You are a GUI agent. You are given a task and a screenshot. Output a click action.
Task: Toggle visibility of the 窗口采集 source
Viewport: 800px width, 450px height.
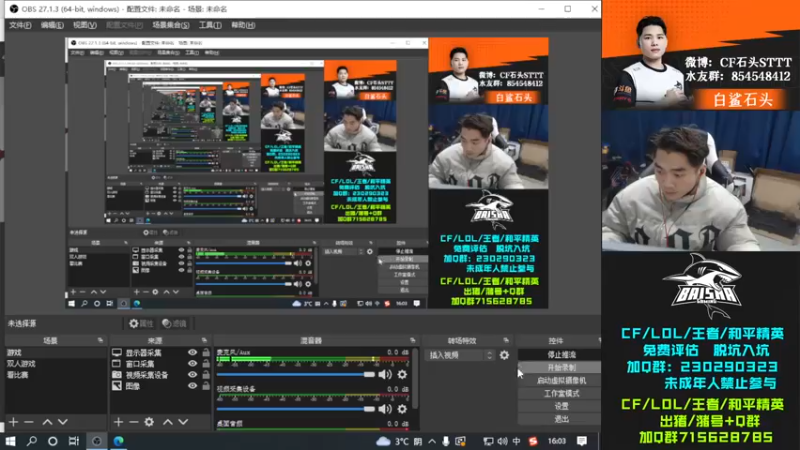pos(192,364)
